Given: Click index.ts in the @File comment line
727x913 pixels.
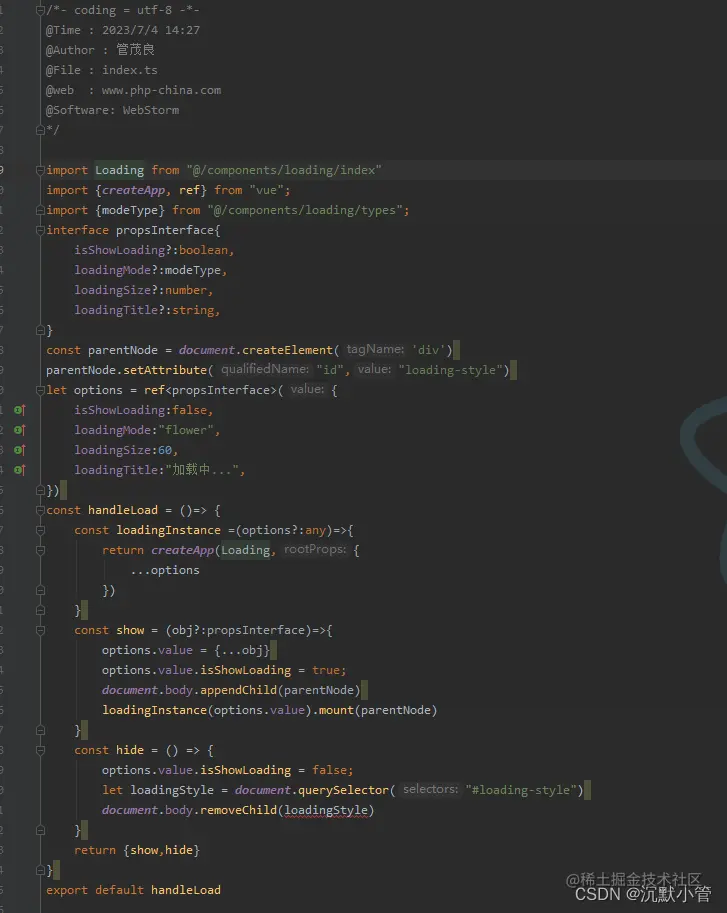Looking at the screenshot, I should point(130,70).
